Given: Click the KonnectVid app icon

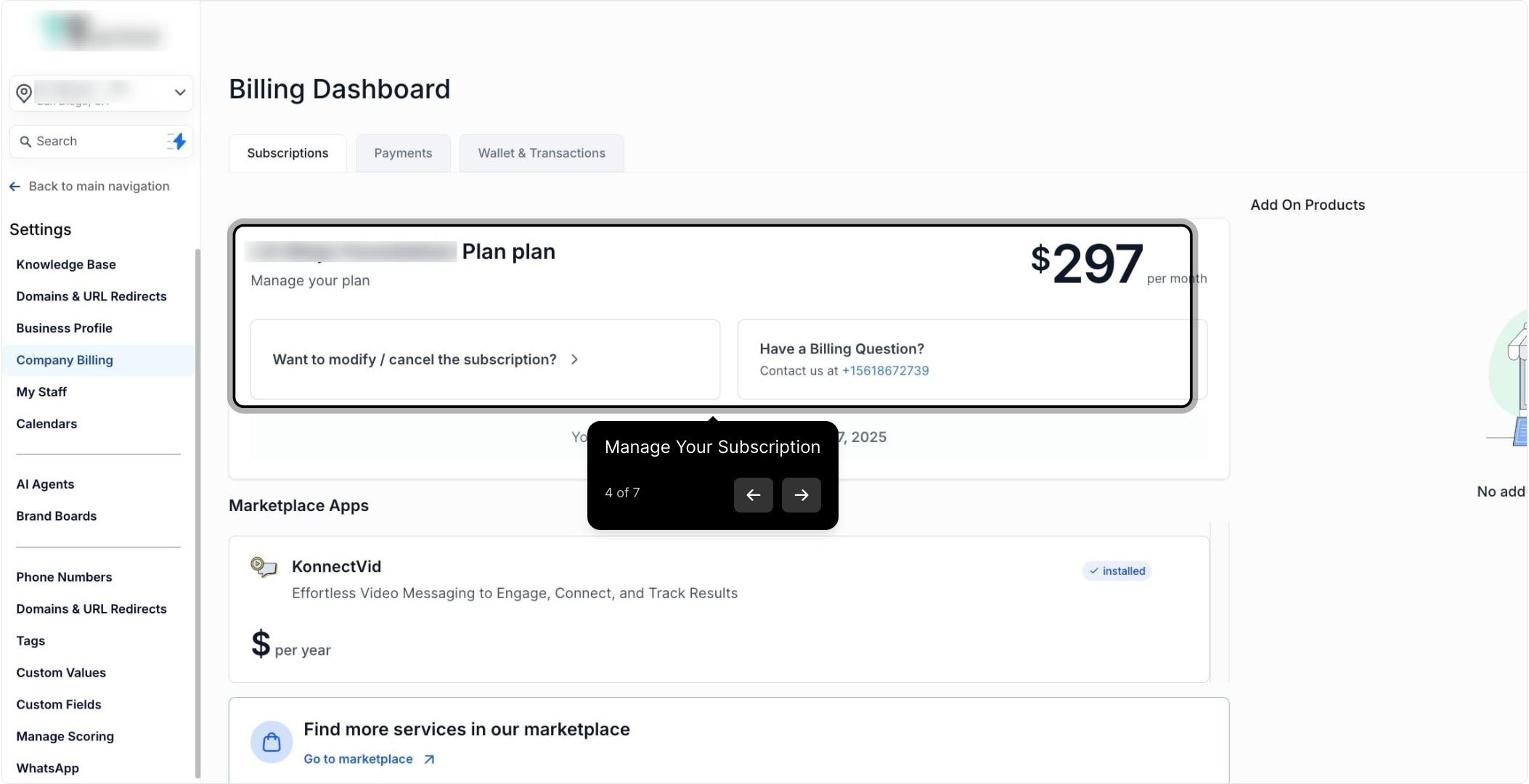Looking at the screenshot, I should point(264,566).
